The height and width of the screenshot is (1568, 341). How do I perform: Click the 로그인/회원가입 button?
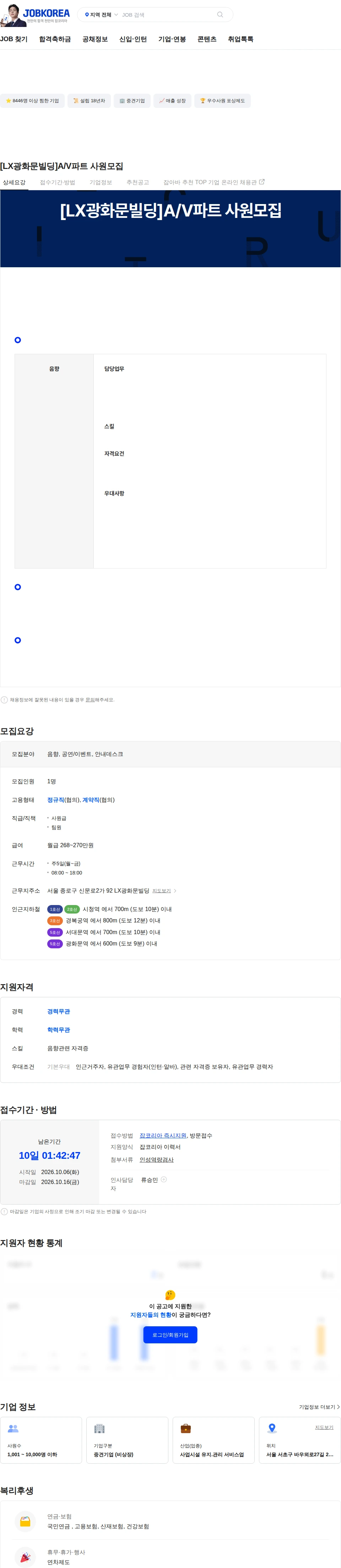170,1335
